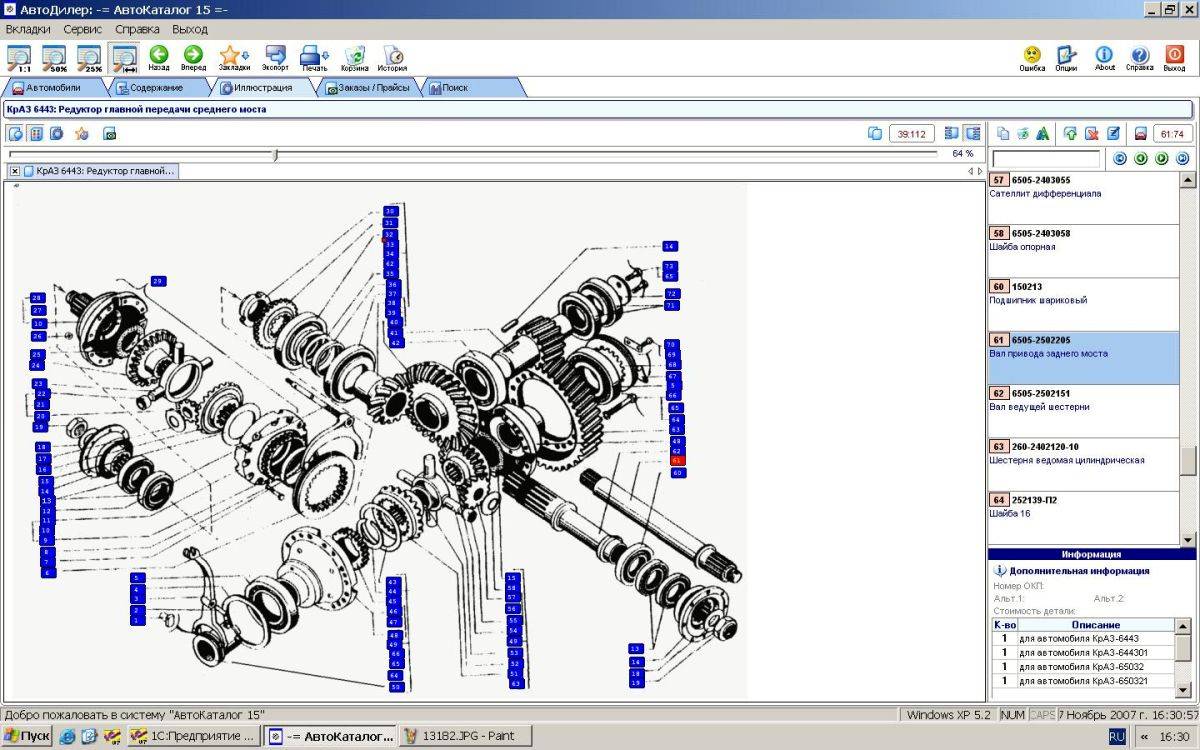This screenshot has height=750, width=1200.
Task: Go back with the Назад button
Action: point(159,59)
